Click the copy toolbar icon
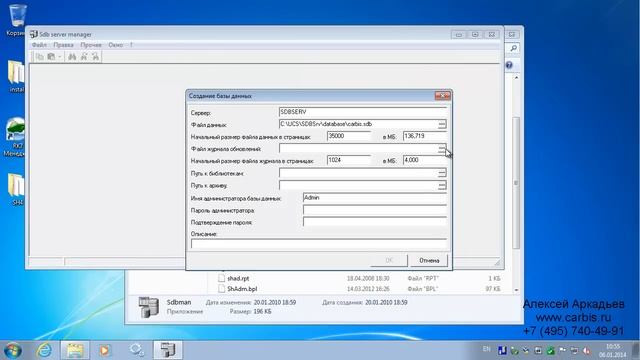The width and height of the screenshot is (640, 360). click(x=40, y=57)
